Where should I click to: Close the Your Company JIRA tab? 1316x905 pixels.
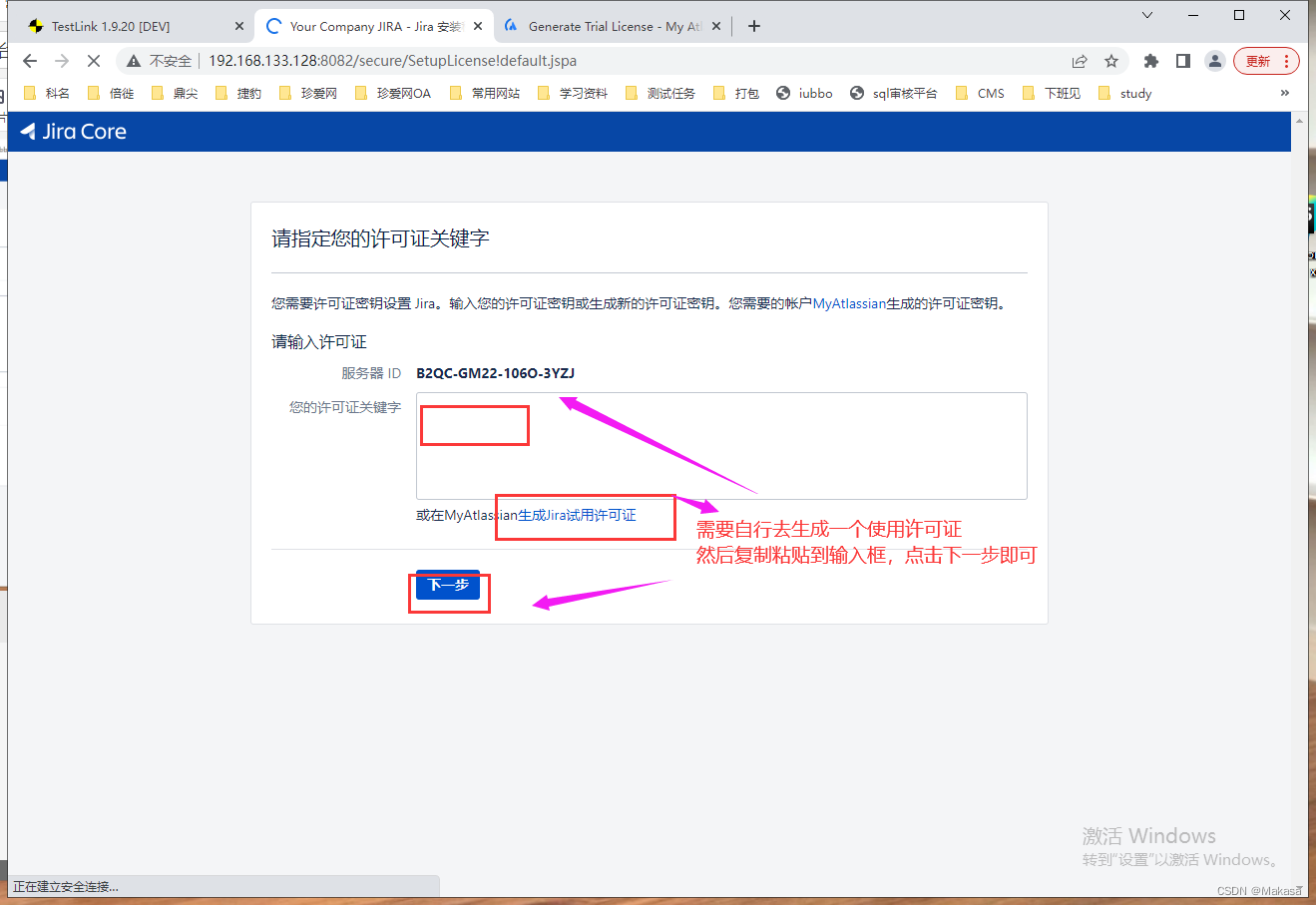click(478, 26)
